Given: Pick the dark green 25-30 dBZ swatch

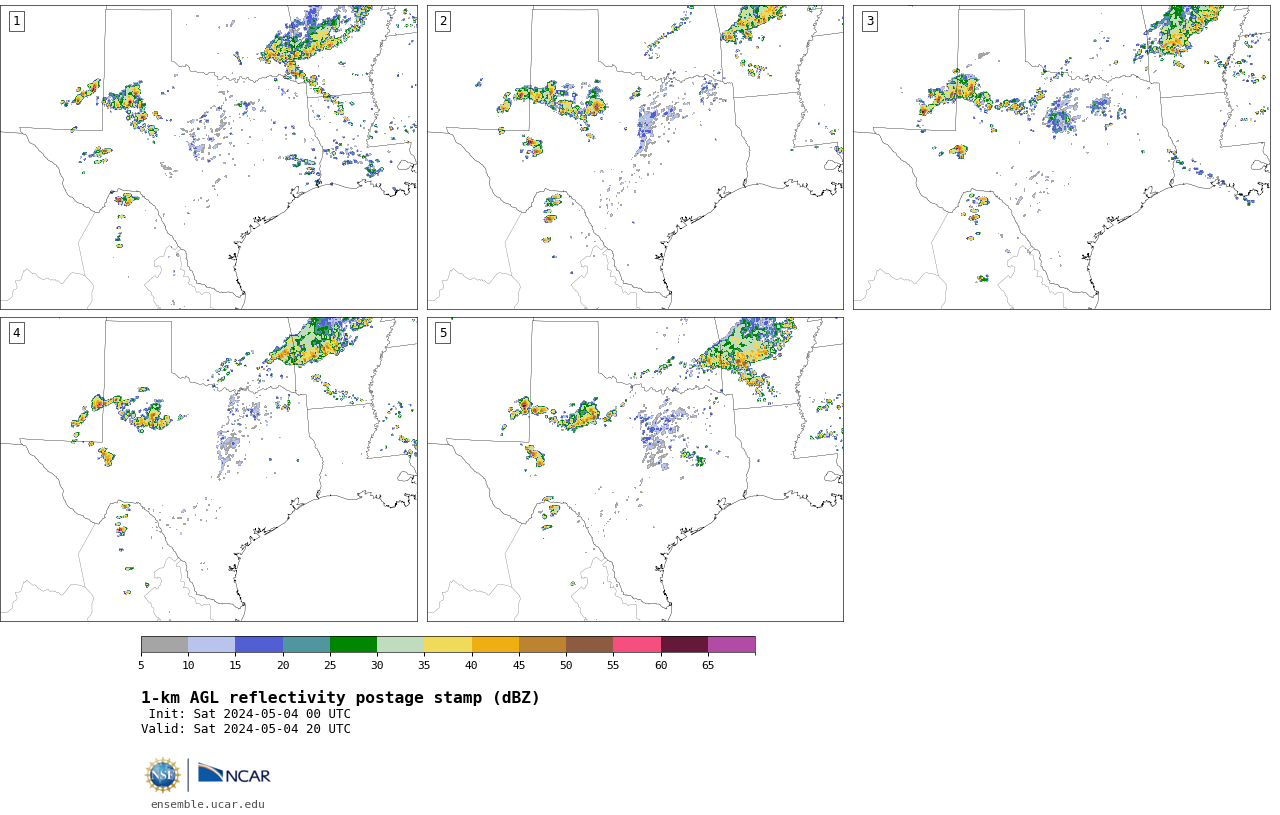Looking at the screenshot, I should 353,645.
